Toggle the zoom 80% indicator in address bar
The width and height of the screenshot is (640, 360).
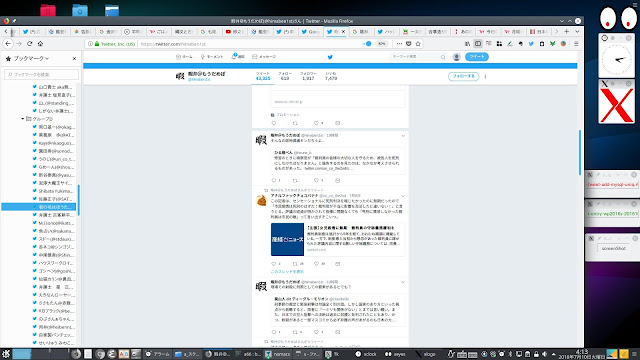[x=381, y=44]
